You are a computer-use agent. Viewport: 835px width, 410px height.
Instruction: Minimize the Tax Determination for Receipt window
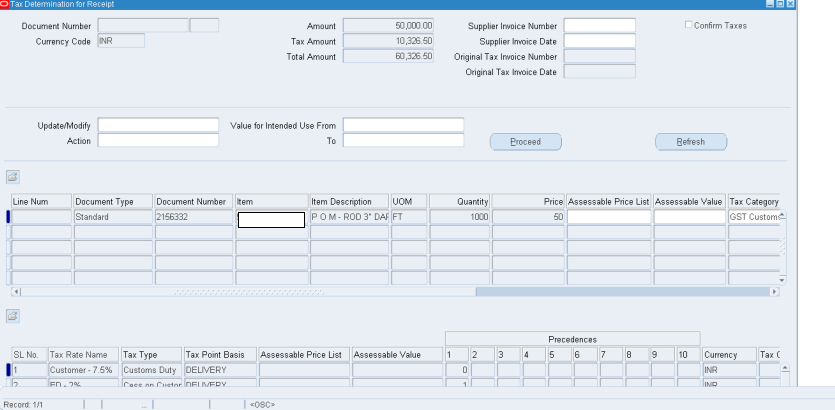[x=770, y=4]
